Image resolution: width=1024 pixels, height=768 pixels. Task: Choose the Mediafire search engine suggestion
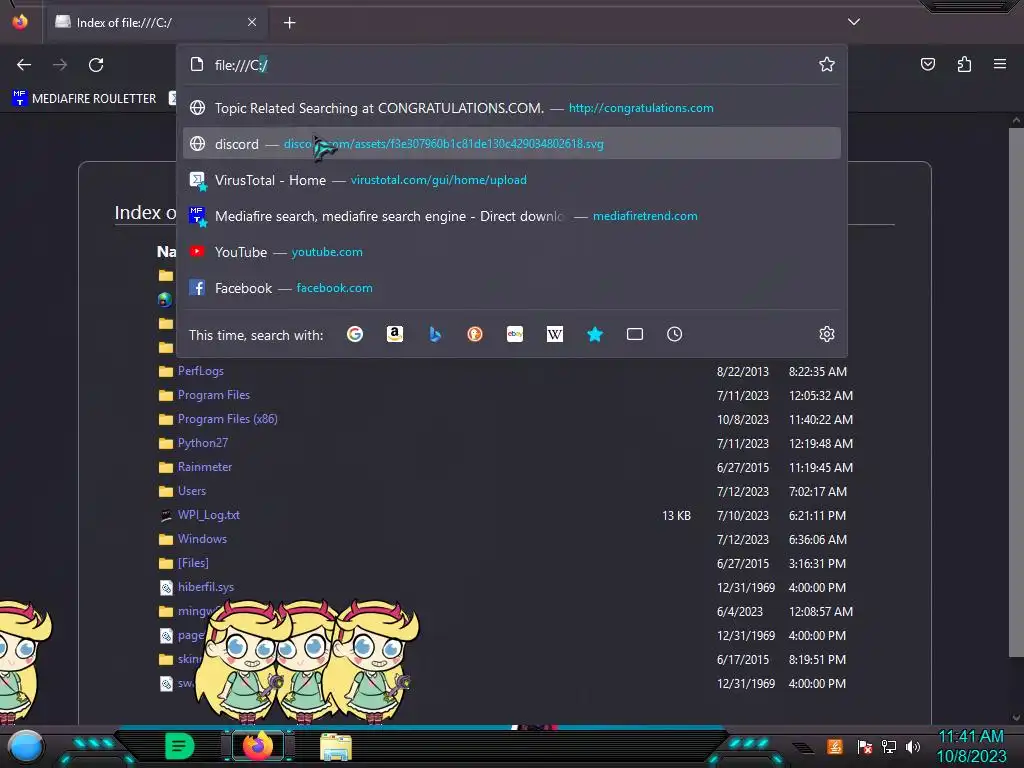(511, 216)
